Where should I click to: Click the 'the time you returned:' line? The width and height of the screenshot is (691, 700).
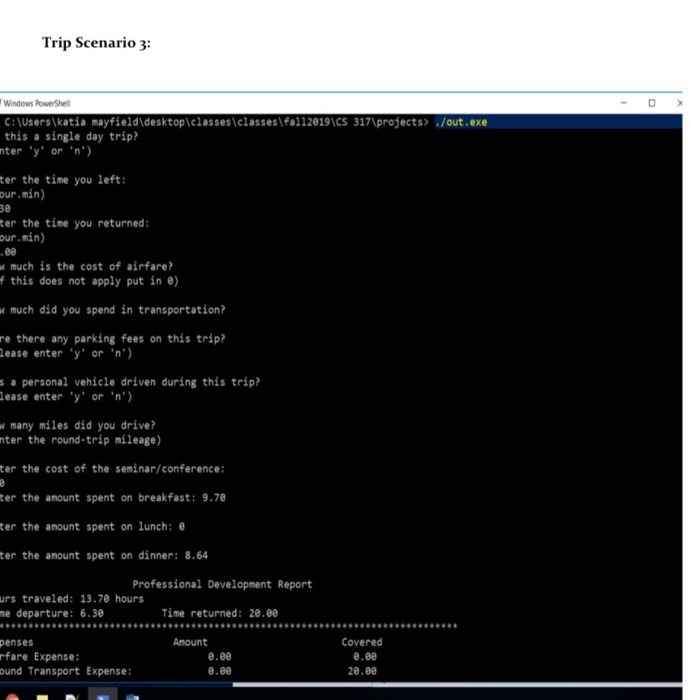point(86,223)
